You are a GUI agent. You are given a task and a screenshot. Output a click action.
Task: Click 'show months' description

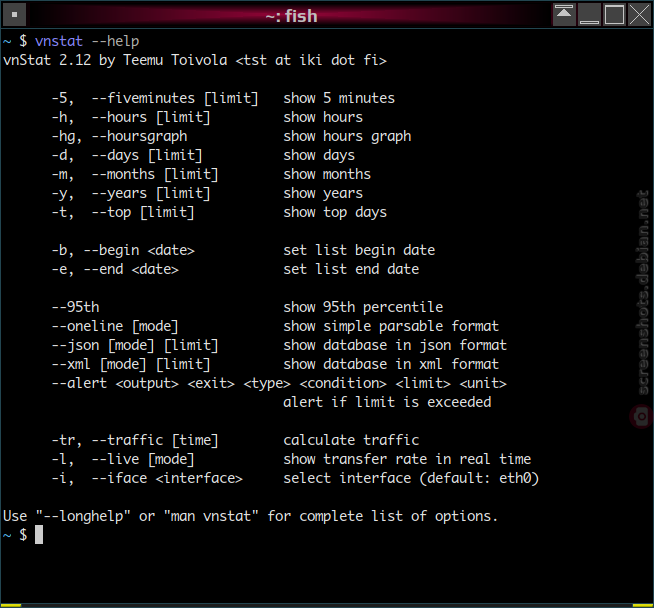point(327,175)
